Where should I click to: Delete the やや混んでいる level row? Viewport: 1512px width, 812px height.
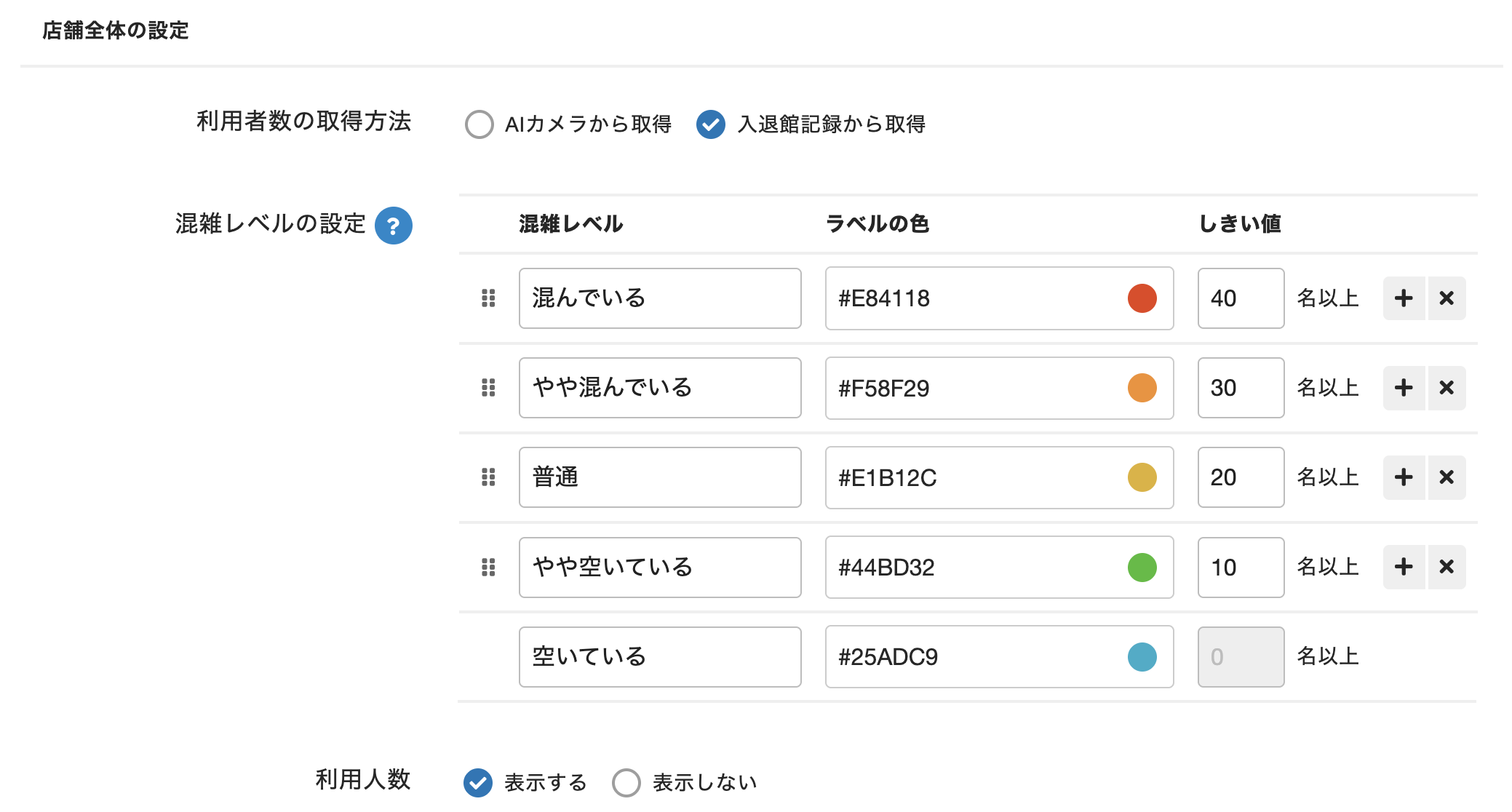(x=1447, y=388)
